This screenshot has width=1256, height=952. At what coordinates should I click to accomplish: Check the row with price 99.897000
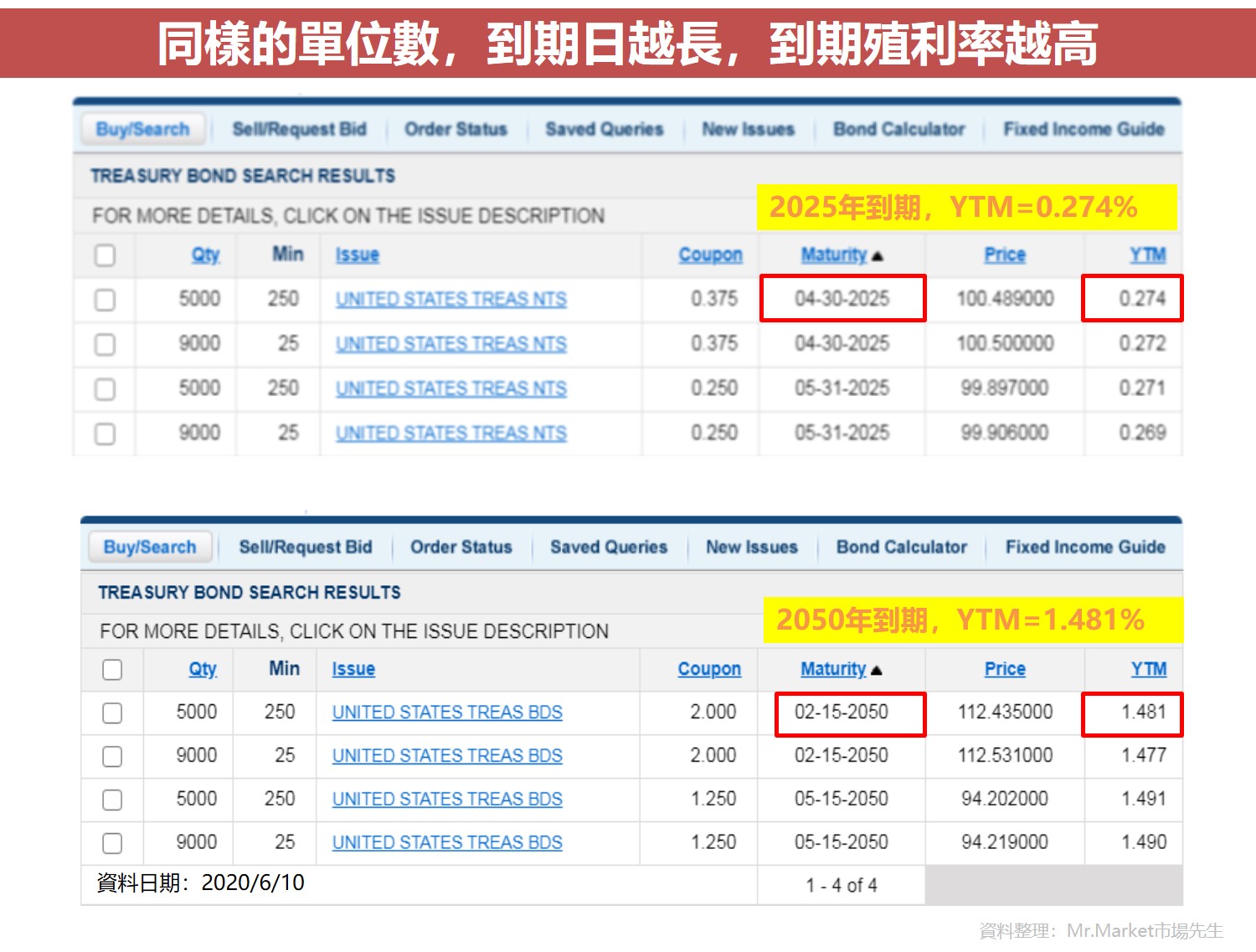tap(105, 389)
